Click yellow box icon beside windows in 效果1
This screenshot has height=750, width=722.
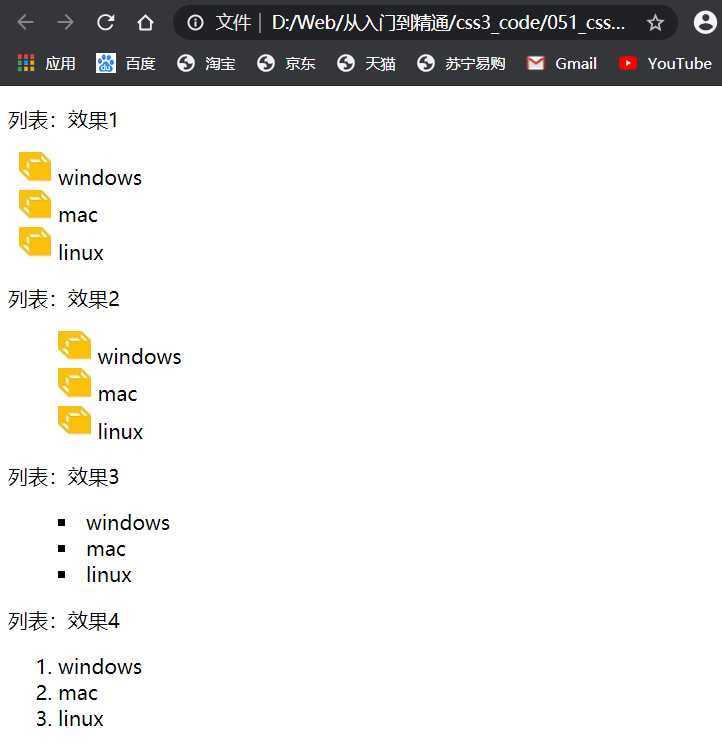tap(35, 166)
